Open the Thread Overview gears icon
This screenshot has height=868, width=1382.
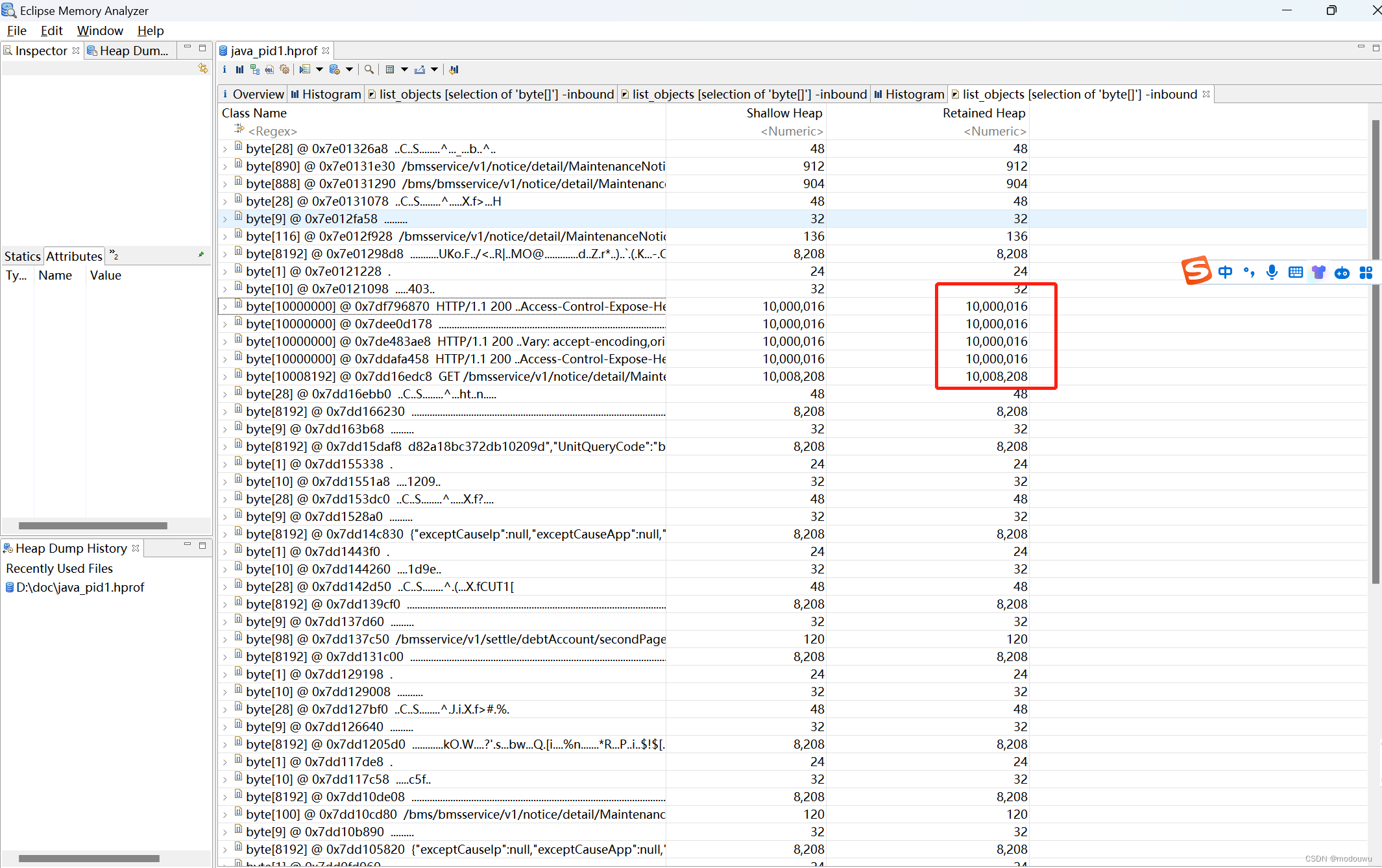[x=284, y=69]
